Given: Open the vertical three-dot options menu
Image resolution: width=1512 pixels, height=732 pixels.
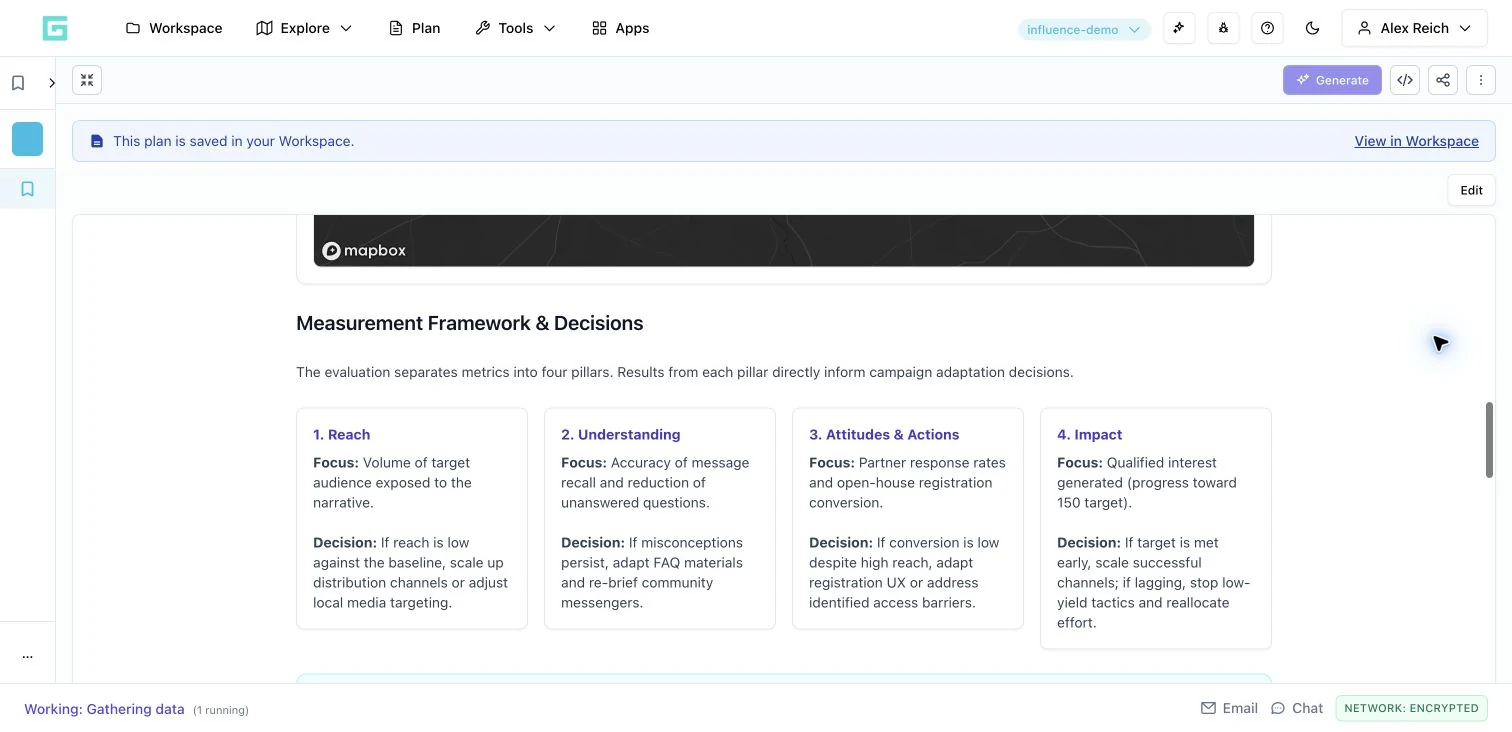Looking at the screenshot, I should [1481, 80].
